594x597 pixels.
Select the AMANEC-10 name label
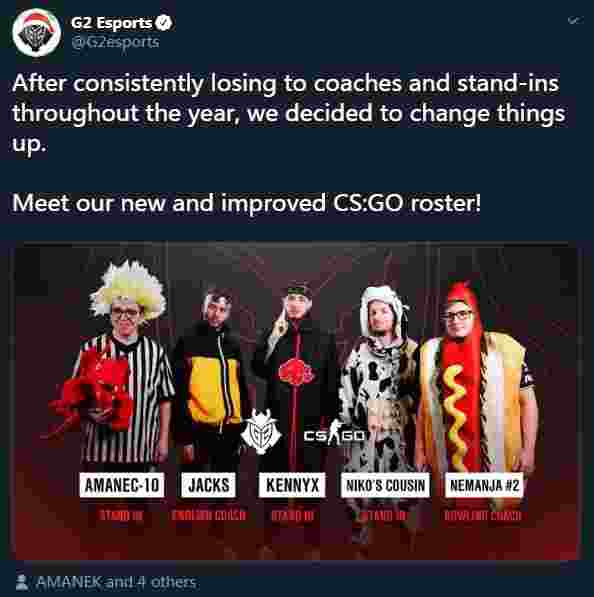pos(122,485)
